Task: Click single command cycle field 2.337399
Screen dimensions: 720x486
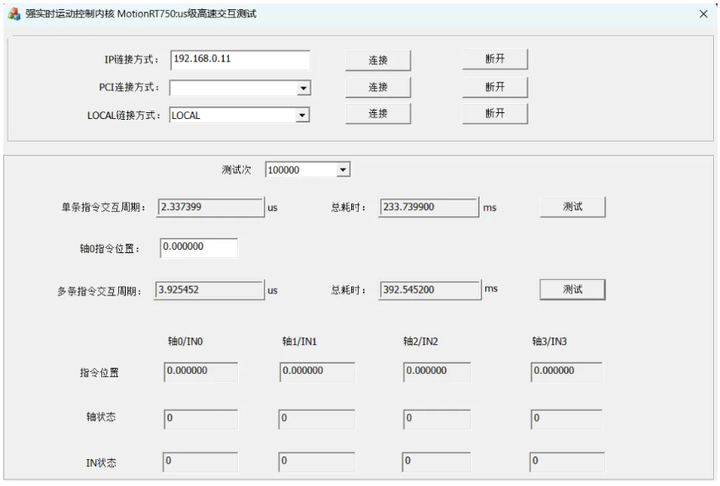Action: (210, 207)
